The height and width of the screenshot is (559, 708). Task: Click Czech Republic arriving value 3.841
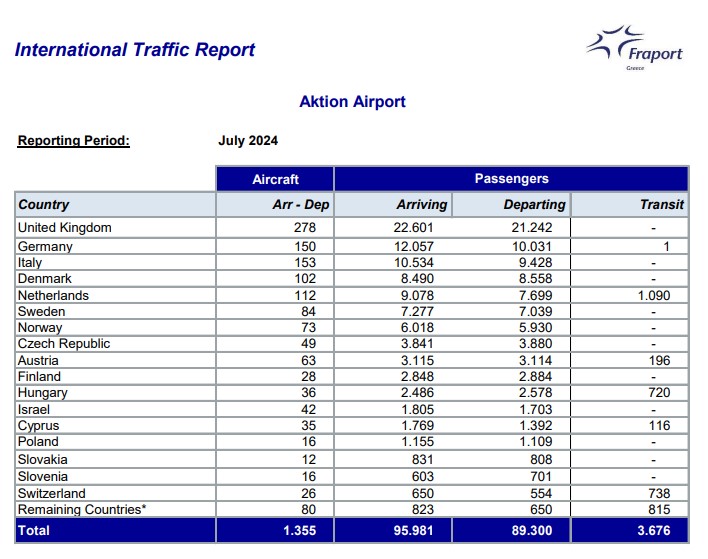click(417, 344)
